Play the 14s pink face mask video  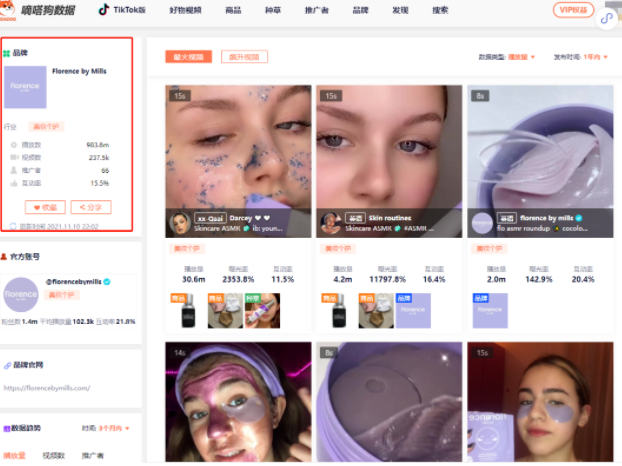(x=238, y=402)
